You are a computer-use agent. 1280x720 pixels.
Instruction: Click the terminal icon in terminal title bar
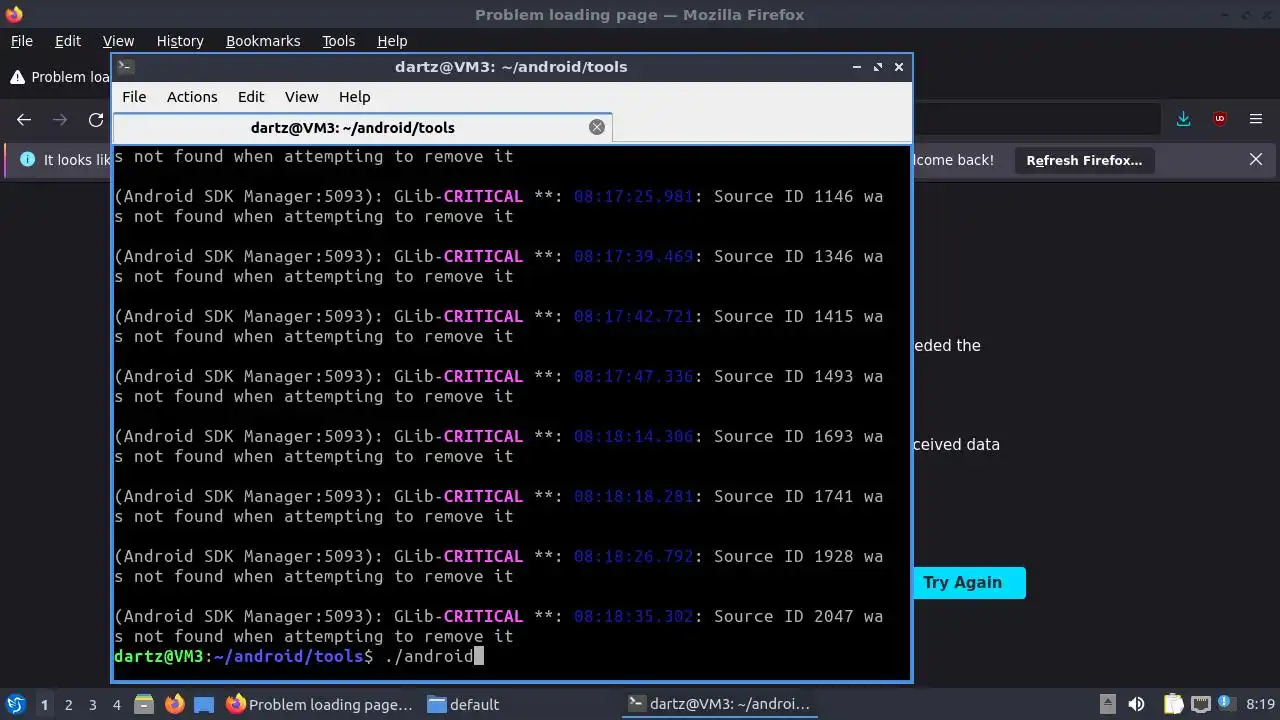point(125,67)
